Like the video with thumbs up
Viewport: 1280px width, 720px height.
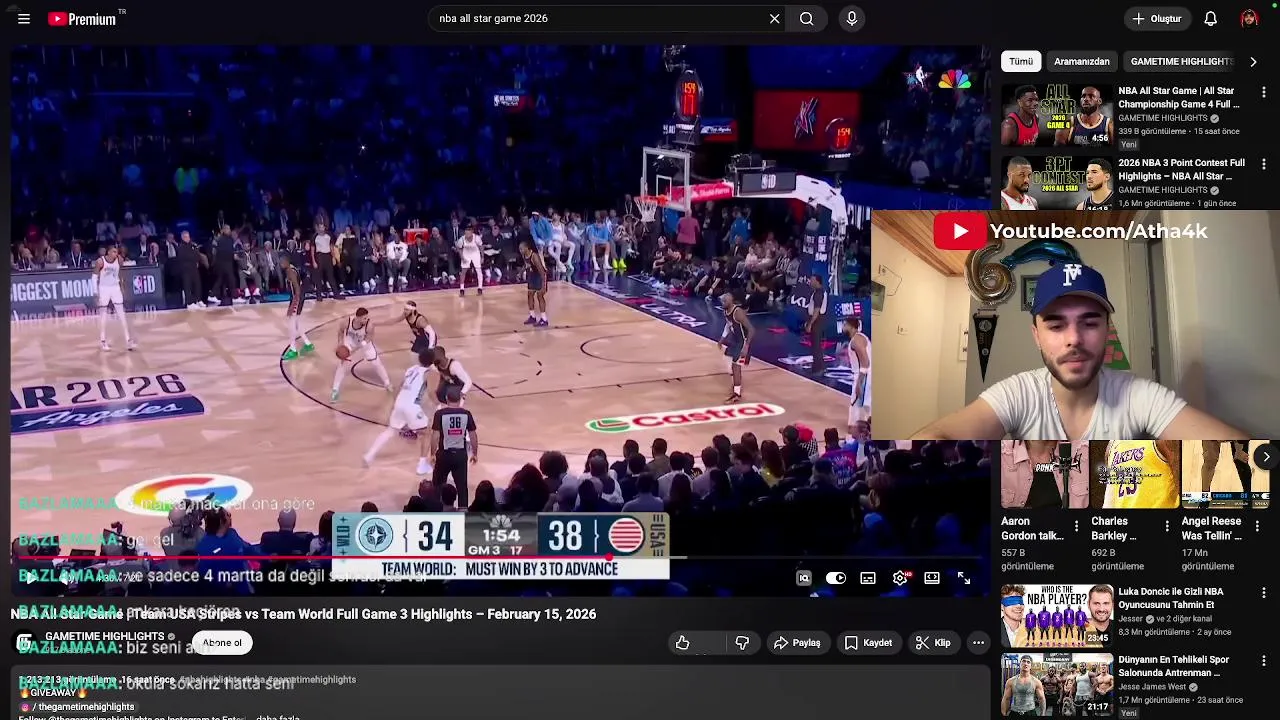point(682,643)
